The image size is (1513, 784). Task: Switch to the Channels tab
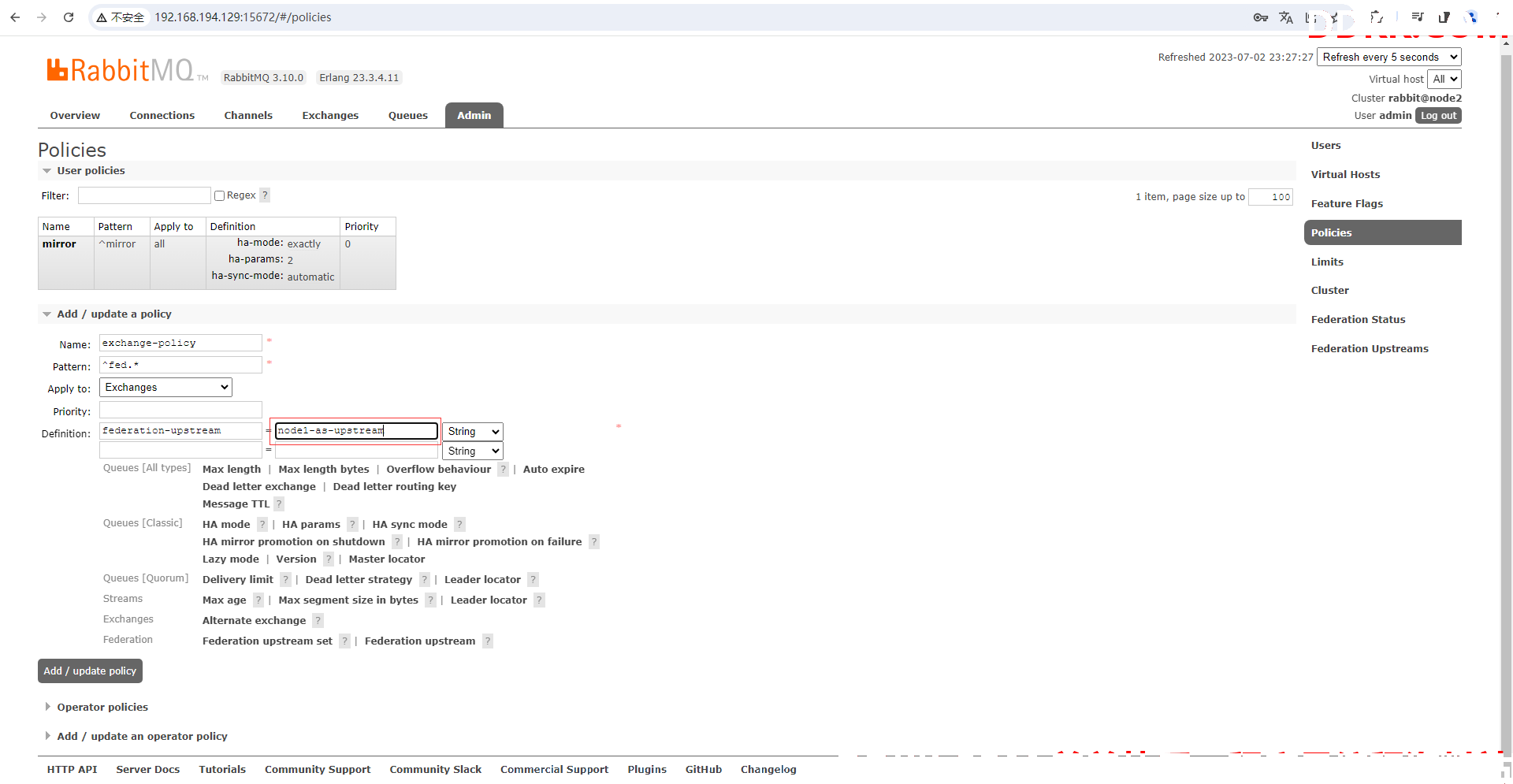[x=248, y=115]
